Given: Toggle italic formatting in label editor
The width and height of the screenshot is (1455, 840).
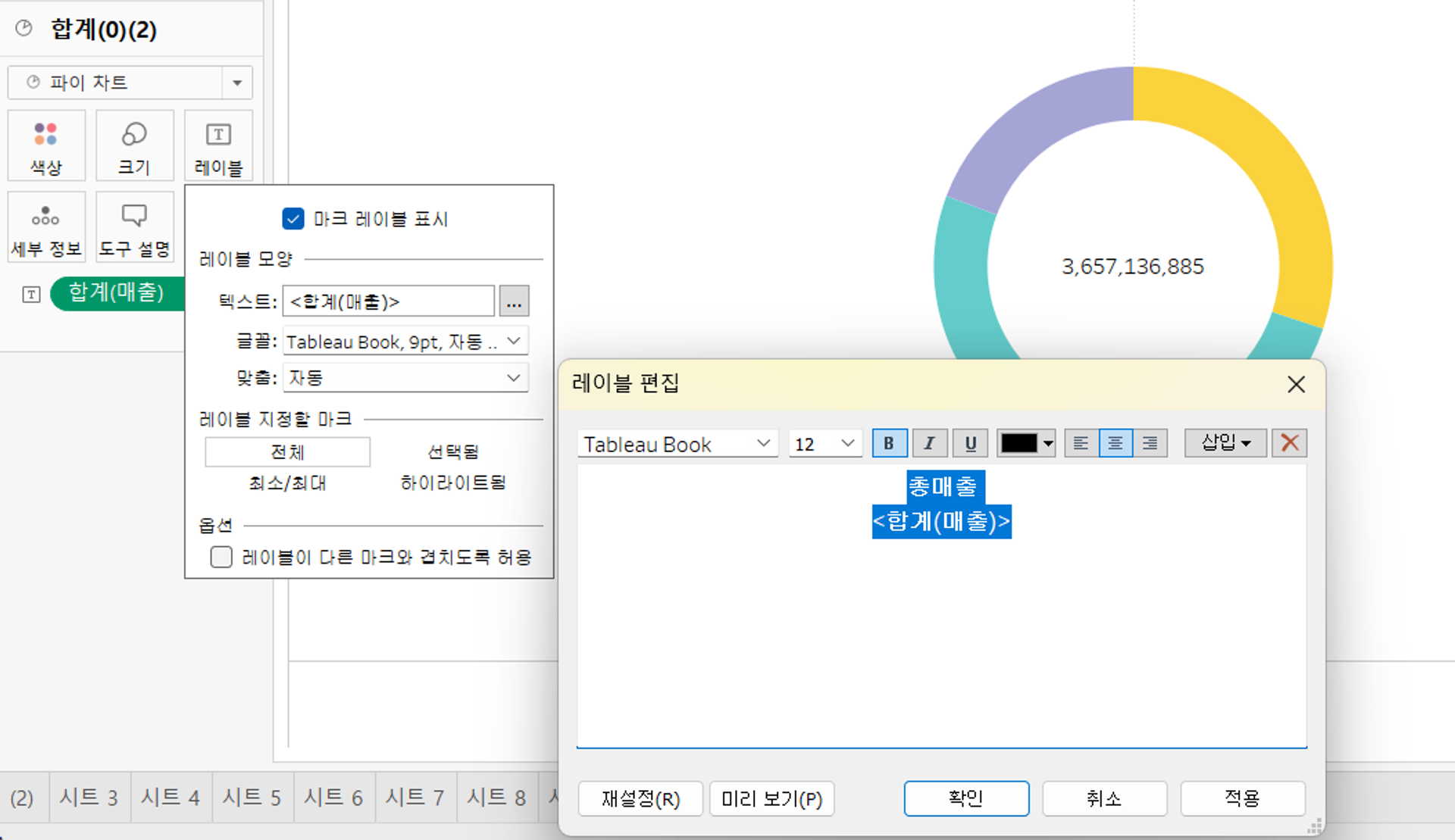Looking at the screenshot, I should pos(930,443).
